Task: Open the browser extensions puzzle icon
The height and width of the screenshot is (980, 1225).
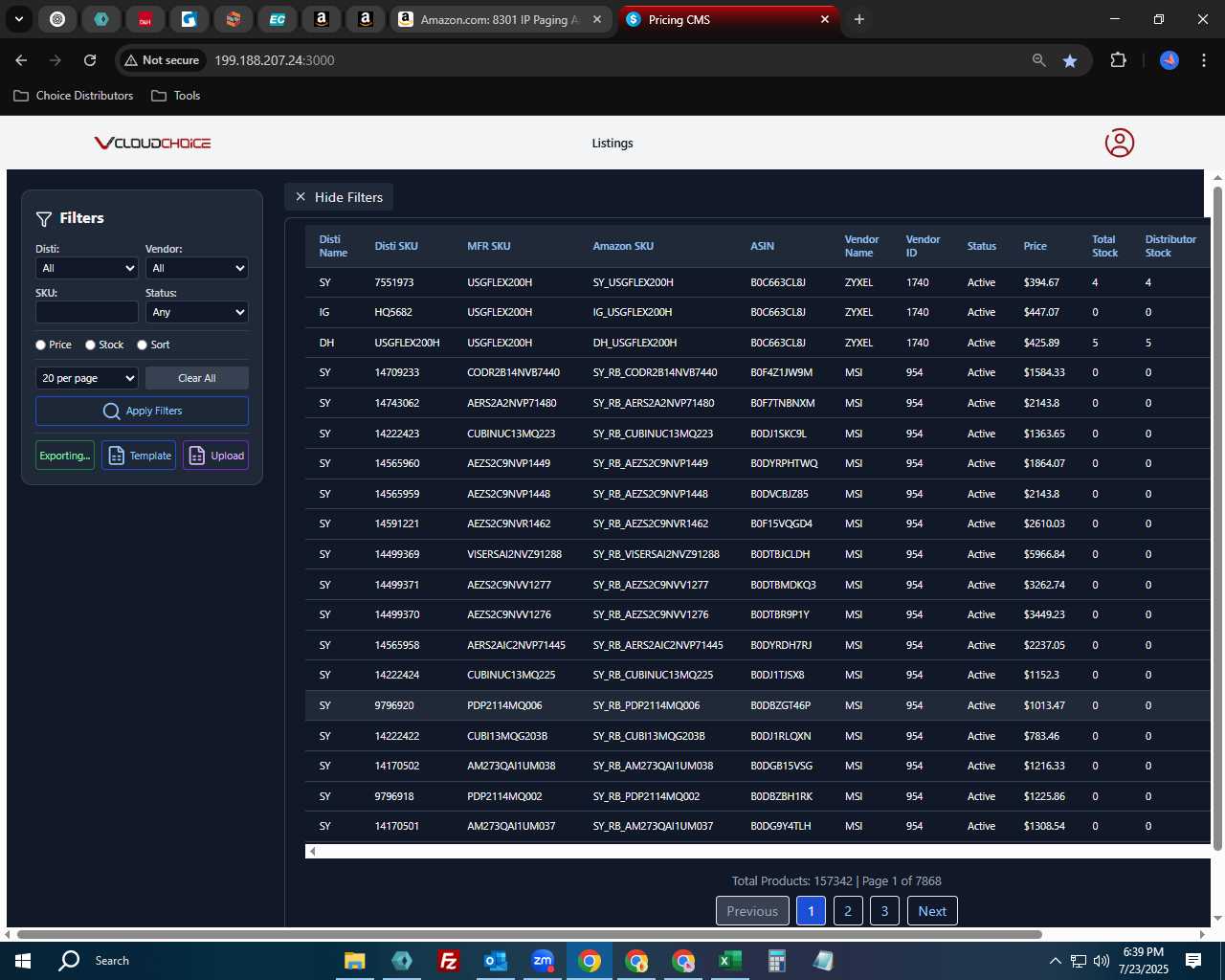Action: click(x=1118, y=60)
